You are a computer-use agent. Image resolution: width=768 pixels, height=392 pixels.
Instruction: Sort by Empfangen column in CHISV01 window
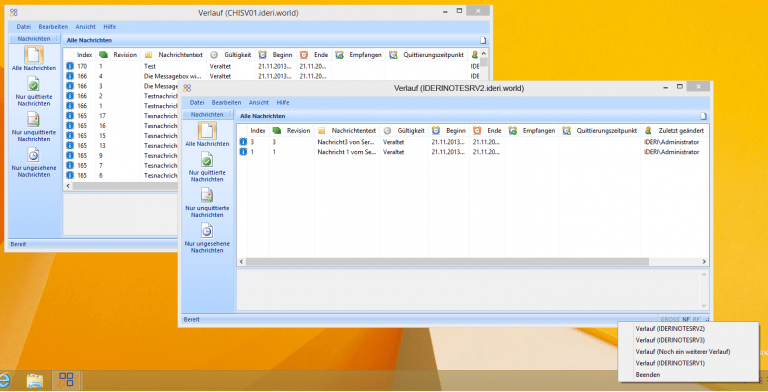(359, 55)
